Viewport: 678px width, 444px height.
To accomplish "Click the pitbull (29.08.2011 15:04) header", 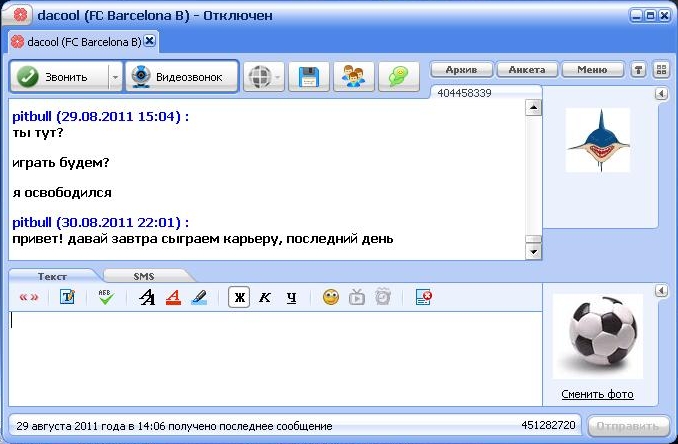I will tap(100, 116).
